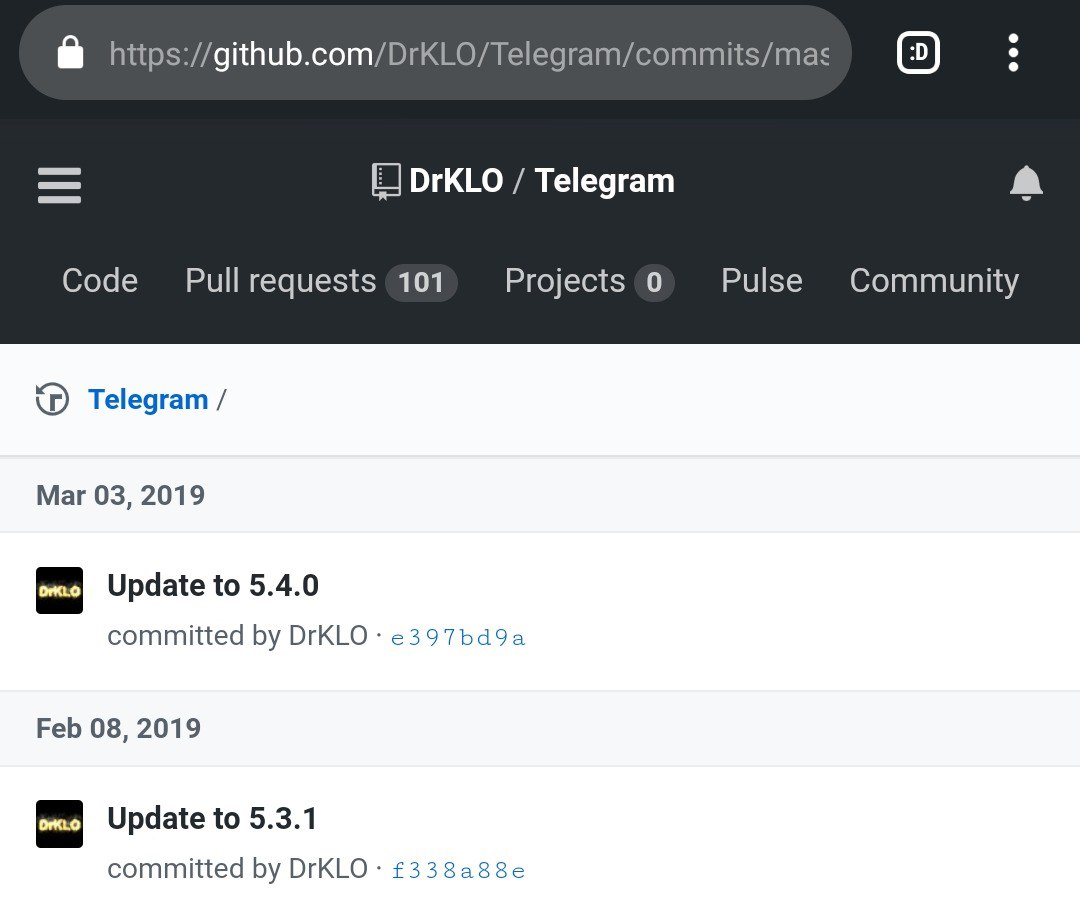The width and height of the screenshot is (1080, 915).
Task: Open the browser three-dot menu
Action: (x=1012, y=52)
